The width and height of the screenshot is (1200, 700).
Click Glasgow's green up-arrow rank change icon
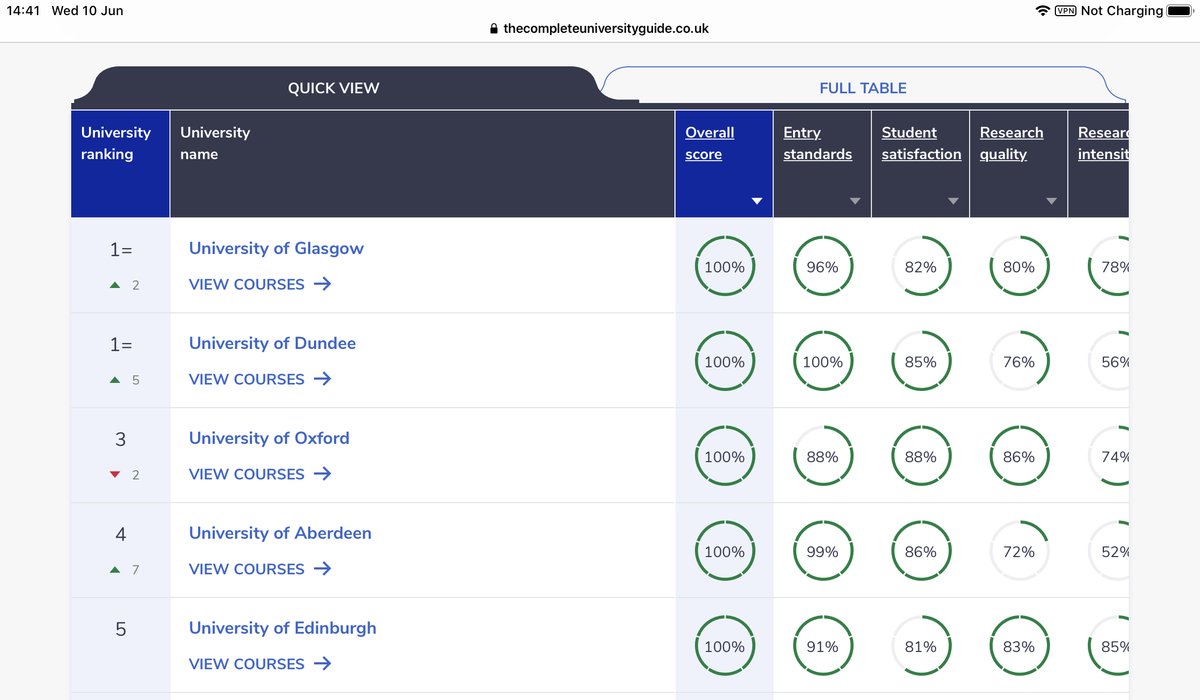[x=115, y=285]
